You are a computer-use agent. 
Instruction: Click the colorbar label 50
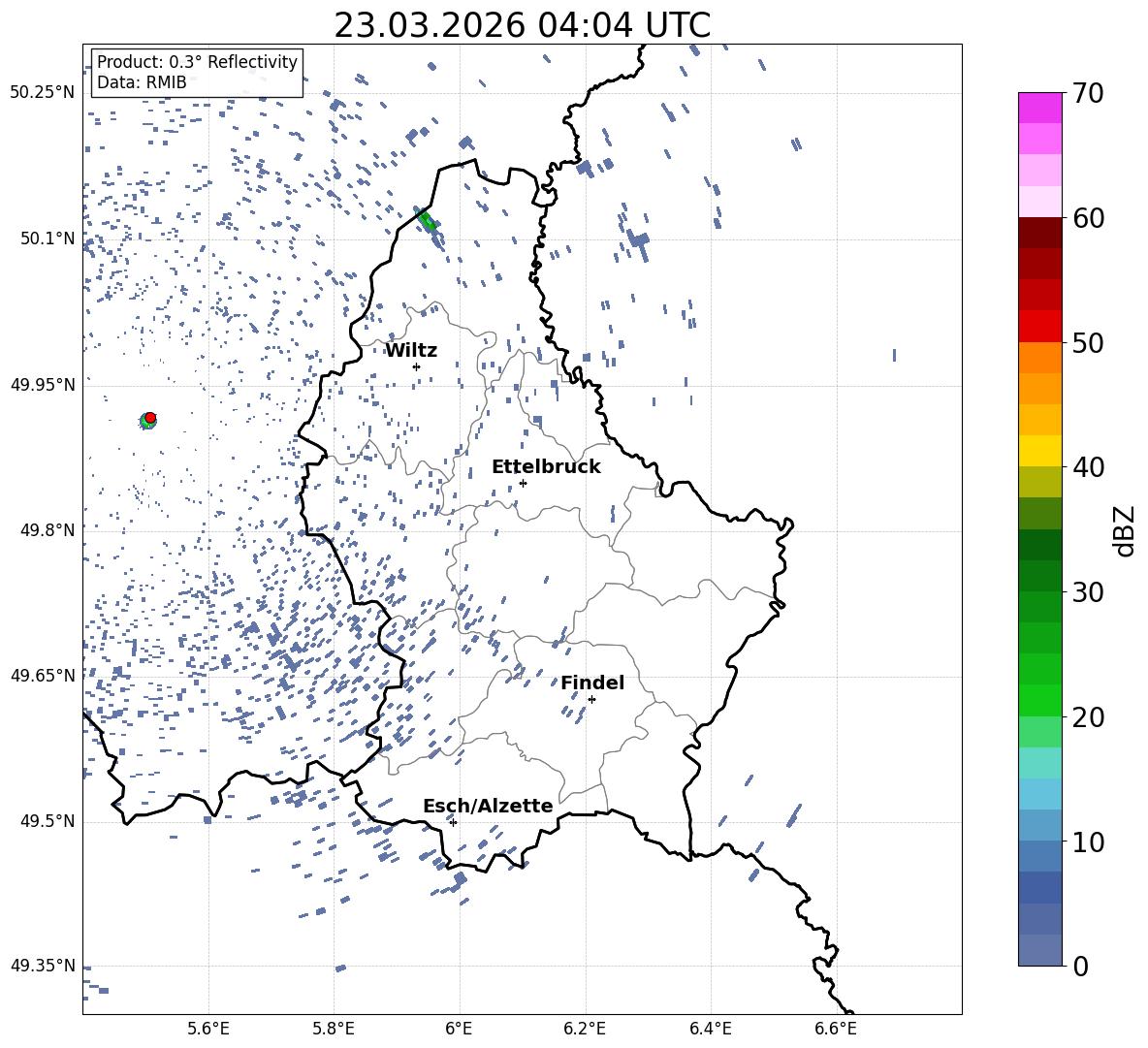click(1088, 343)
